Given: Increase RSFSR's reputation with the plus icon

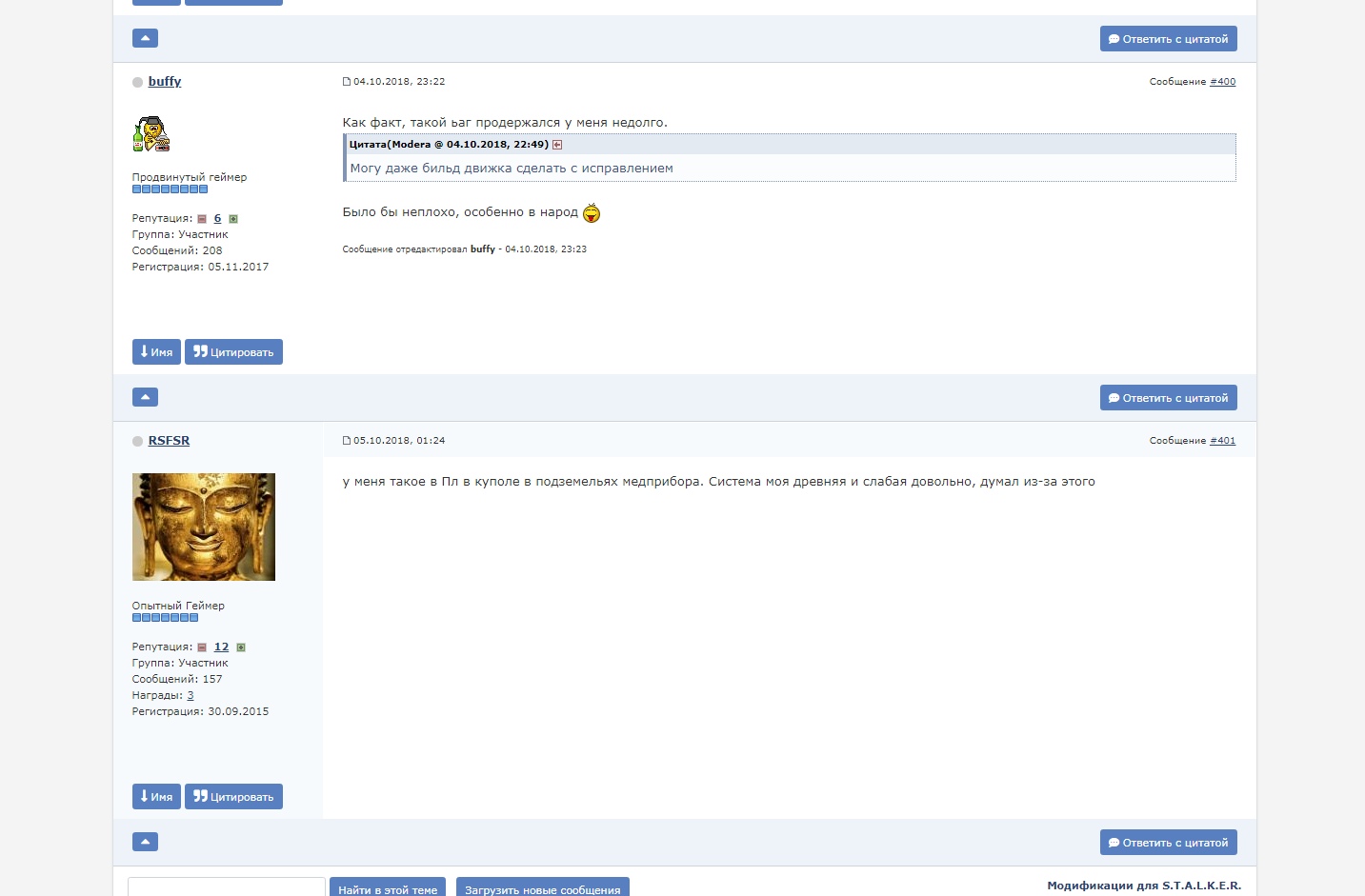Looking at the screenshot, I should (241, 647).
